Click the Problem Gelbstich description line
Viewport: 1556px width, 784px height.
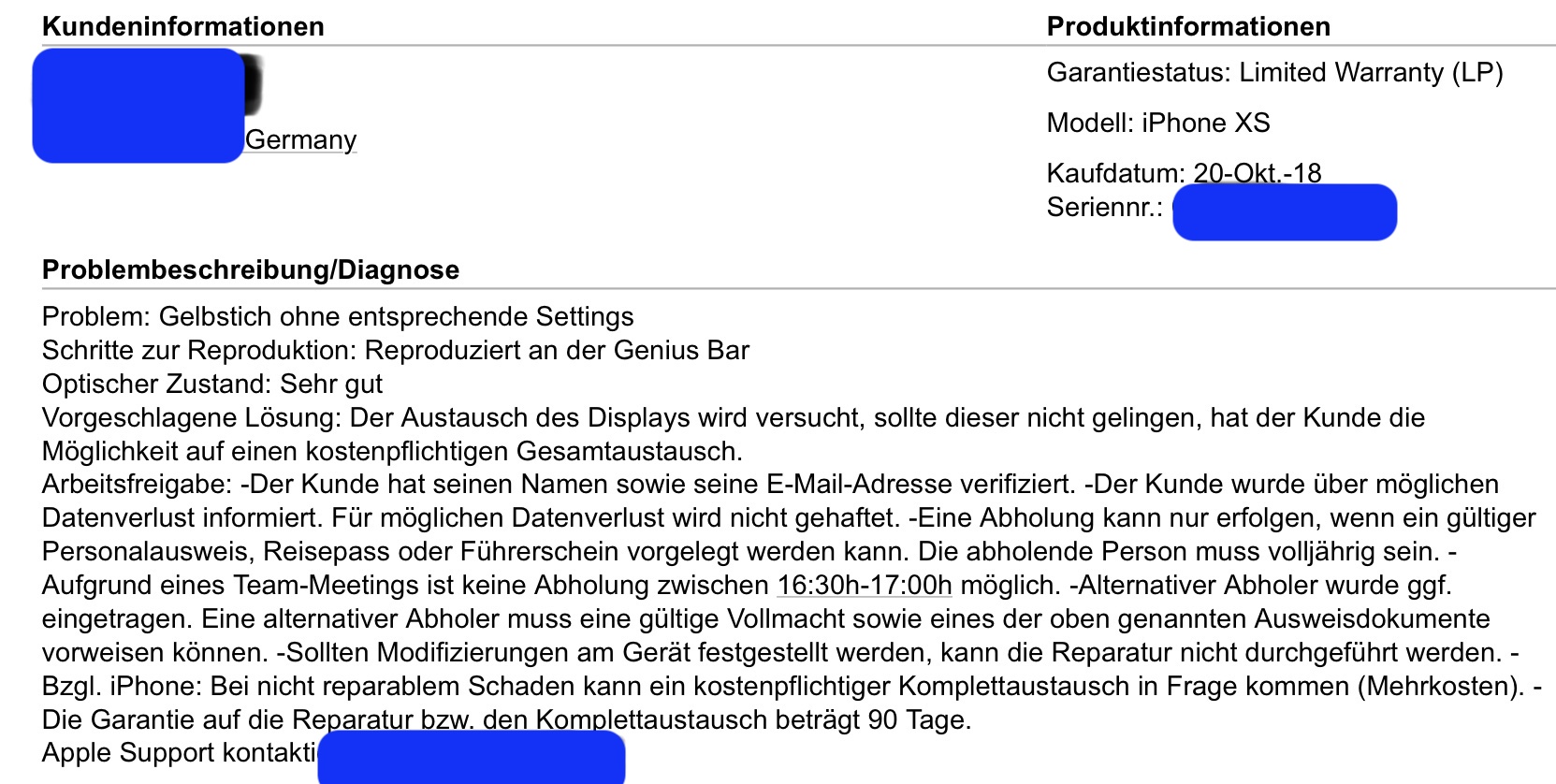point(338,317)
